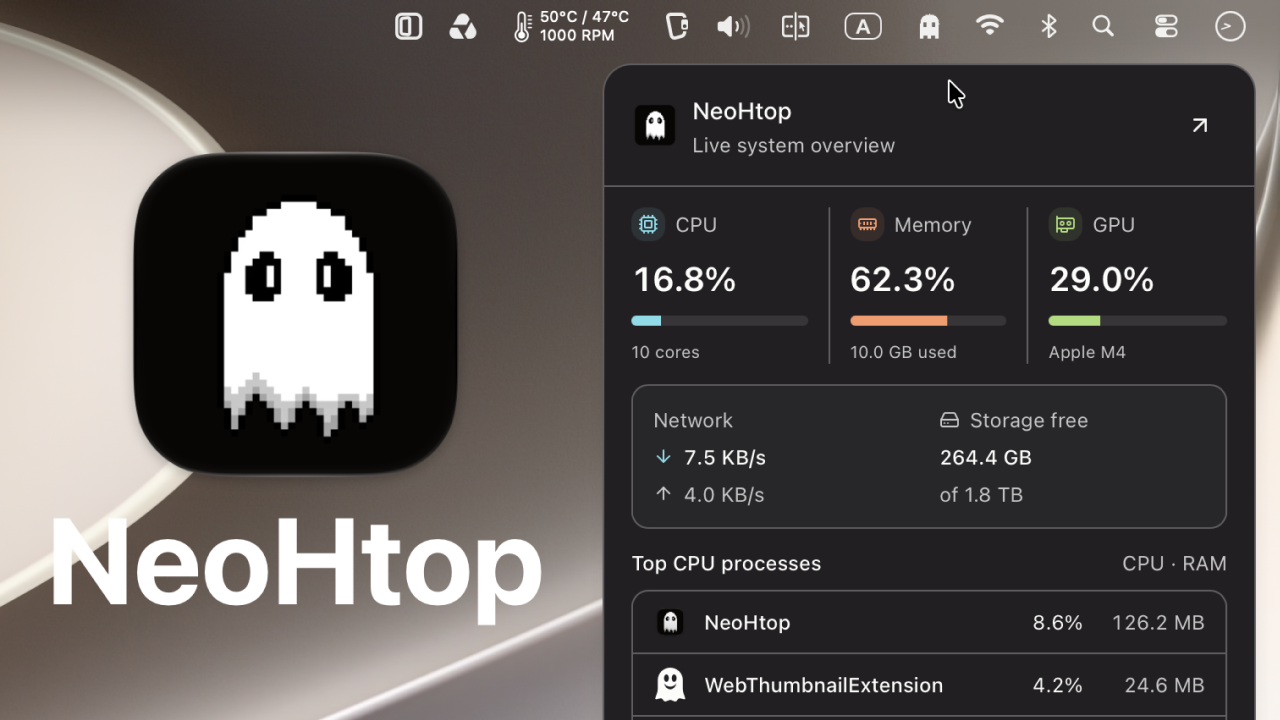
Task: Open the Bluetooth menu bar icon
Action: click(x=1048, y=27)
